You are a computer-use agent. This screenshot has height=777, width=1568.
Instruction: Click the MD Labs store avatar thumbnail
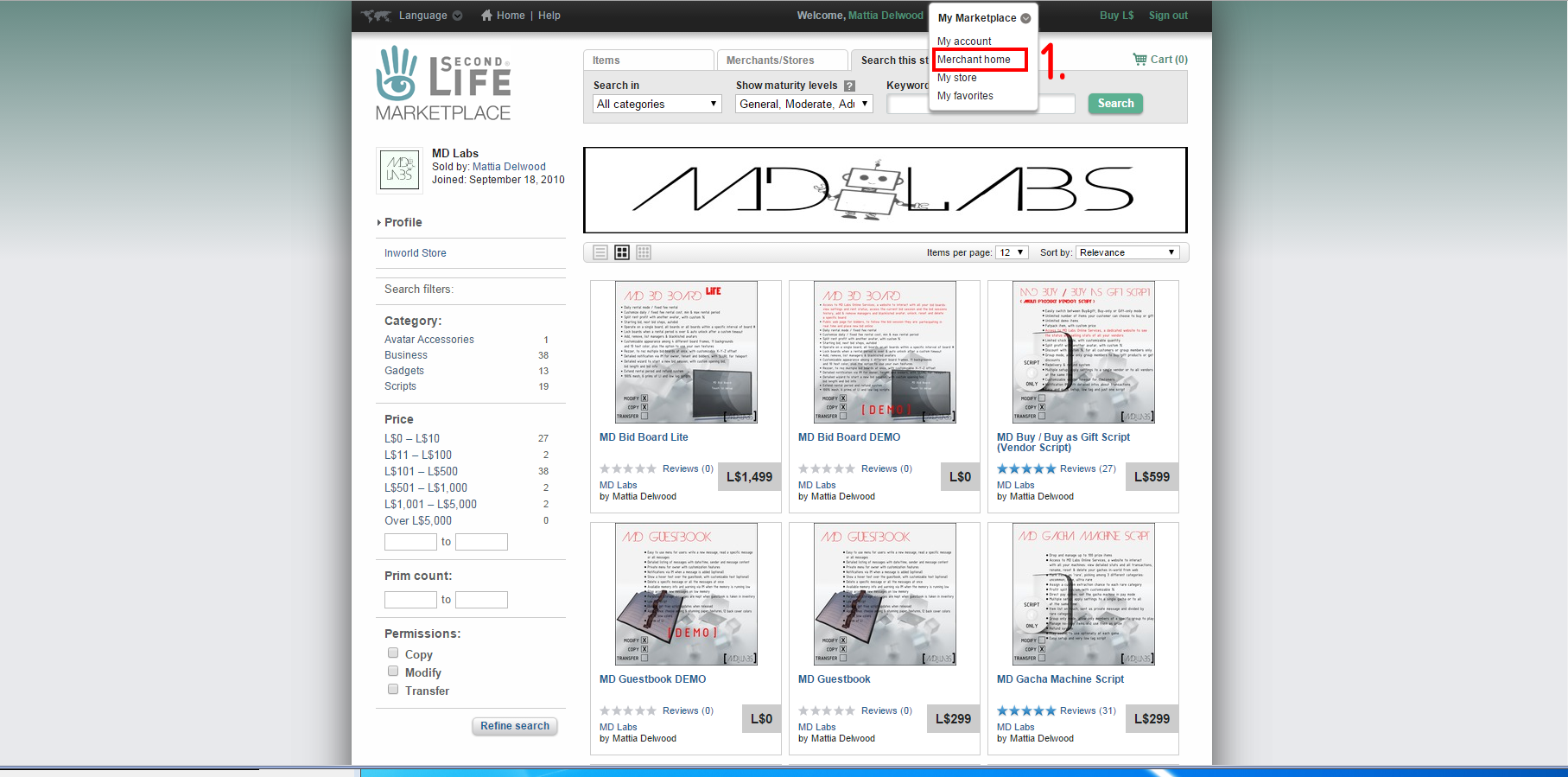pos(399,169)
